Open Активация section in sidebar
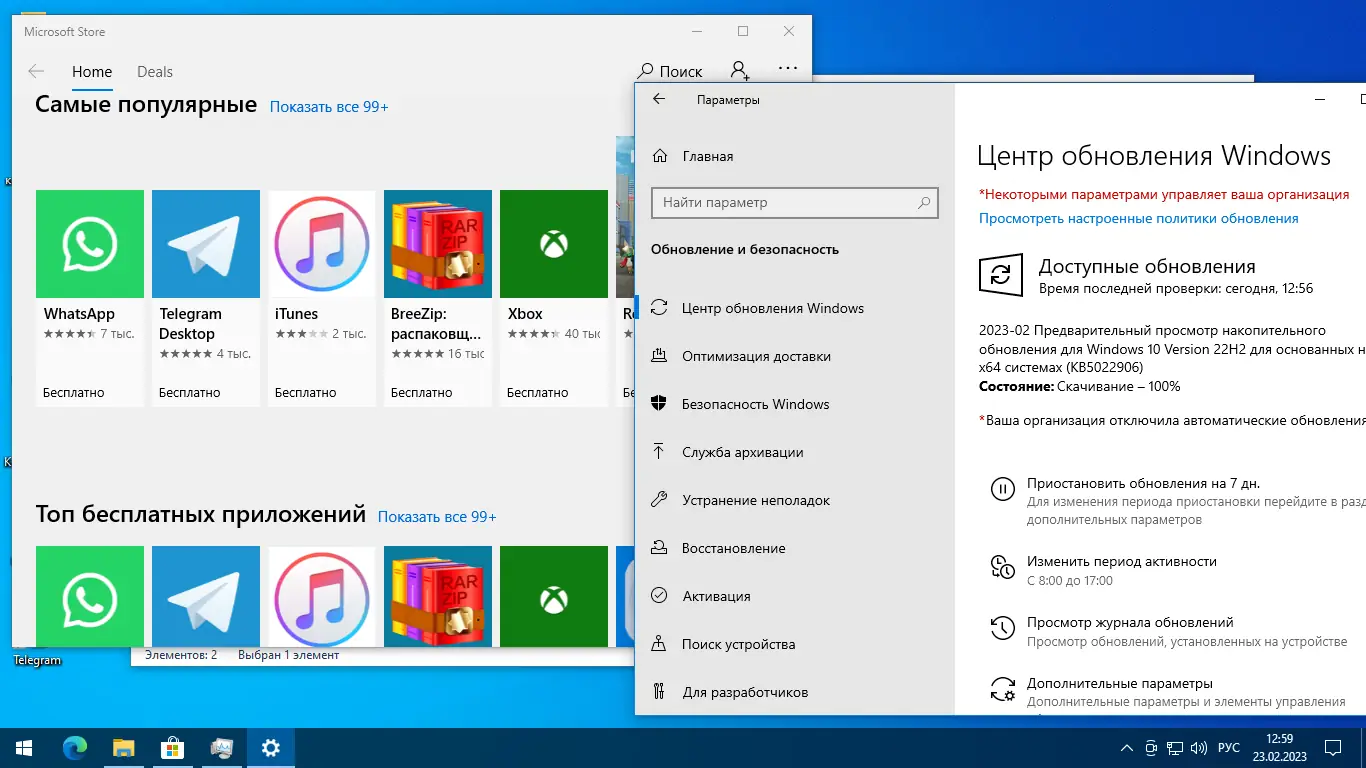 pos(794,596)
